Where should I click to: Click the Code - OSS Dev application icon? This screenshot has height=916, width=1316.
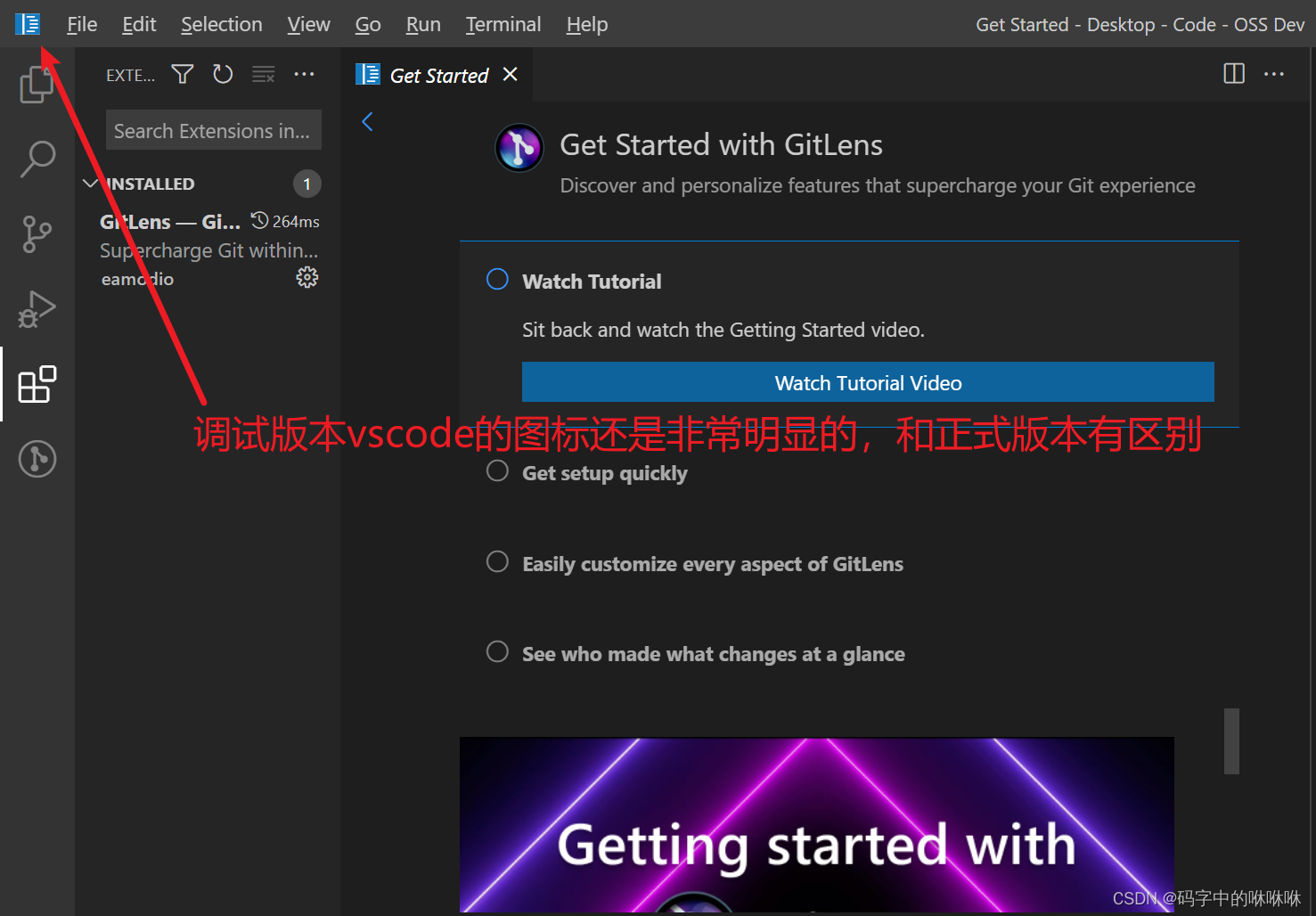pos(28,24)
